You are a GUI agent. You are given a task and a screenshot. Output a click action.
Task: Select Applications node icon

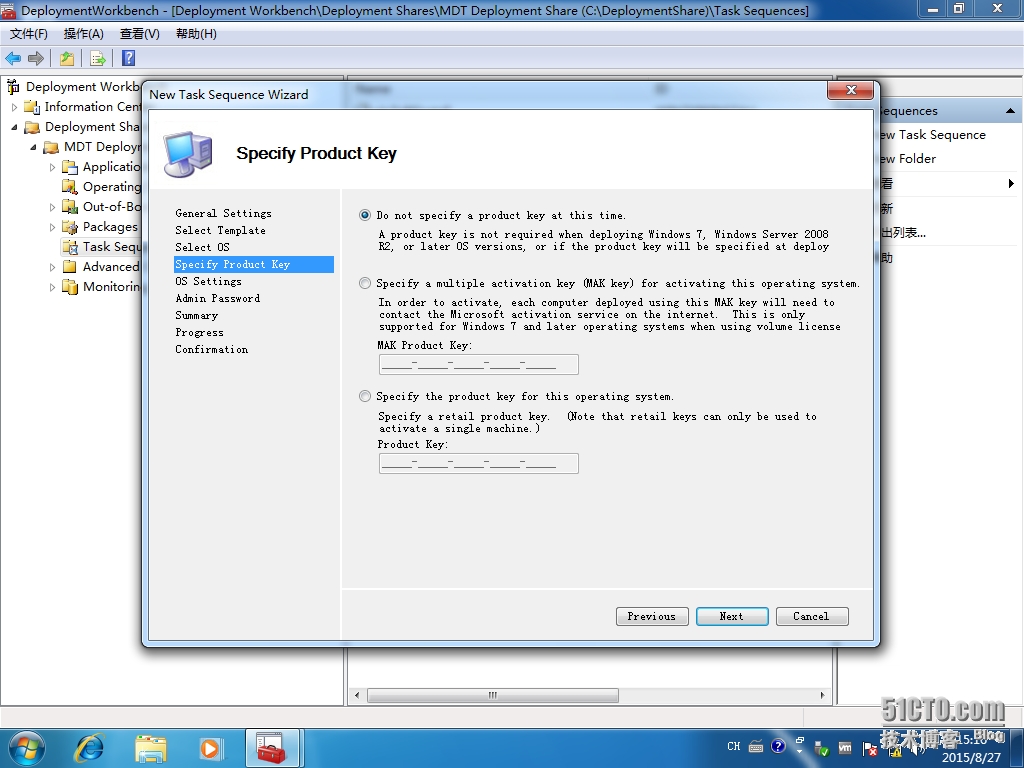pyautogui.click(x=70, y=167)
